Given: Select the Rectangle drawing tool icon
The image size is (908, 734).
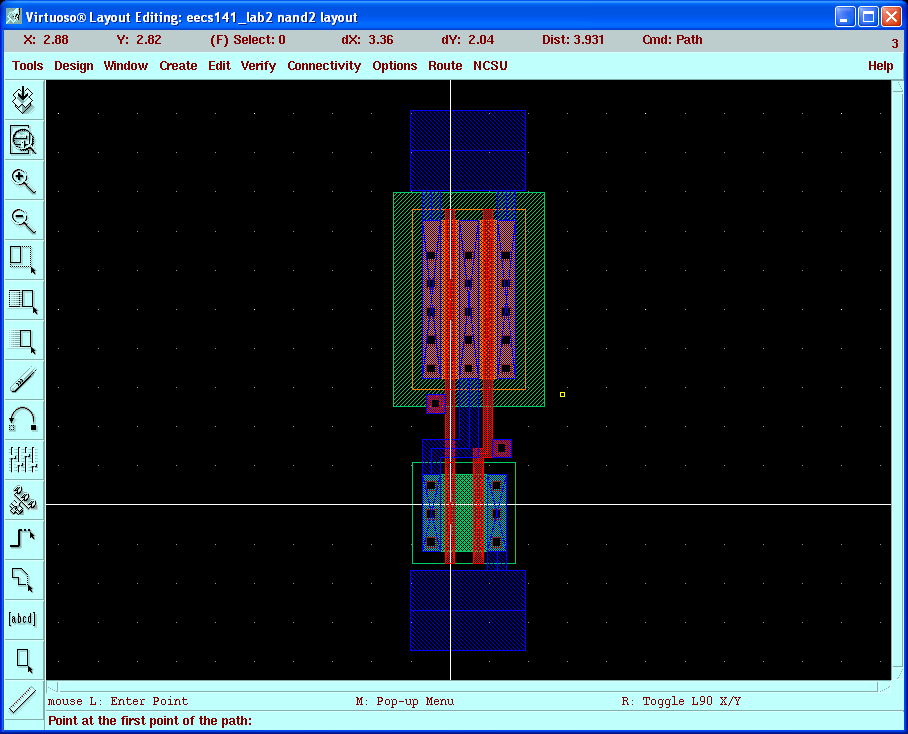Looking at the screenshot, I should pyautogui.click(x=23, y=659).
